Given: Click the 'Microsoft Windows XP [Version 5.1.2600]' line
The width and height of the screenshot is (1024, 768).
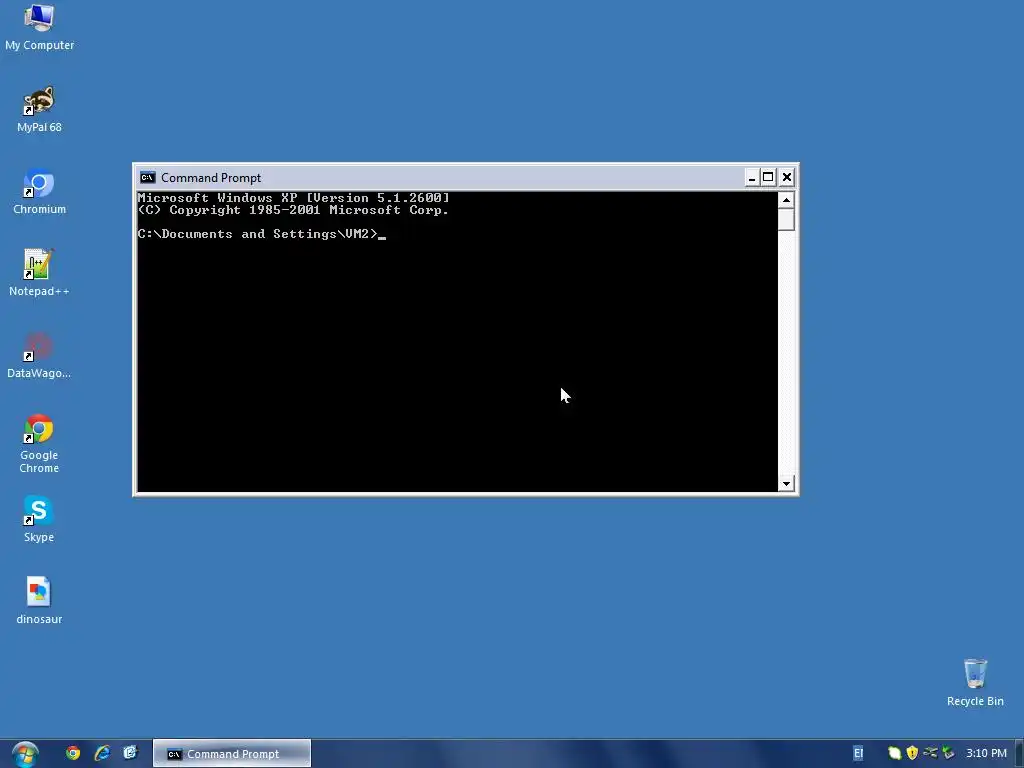Looking at the screenshot, I should pos(293,197).
